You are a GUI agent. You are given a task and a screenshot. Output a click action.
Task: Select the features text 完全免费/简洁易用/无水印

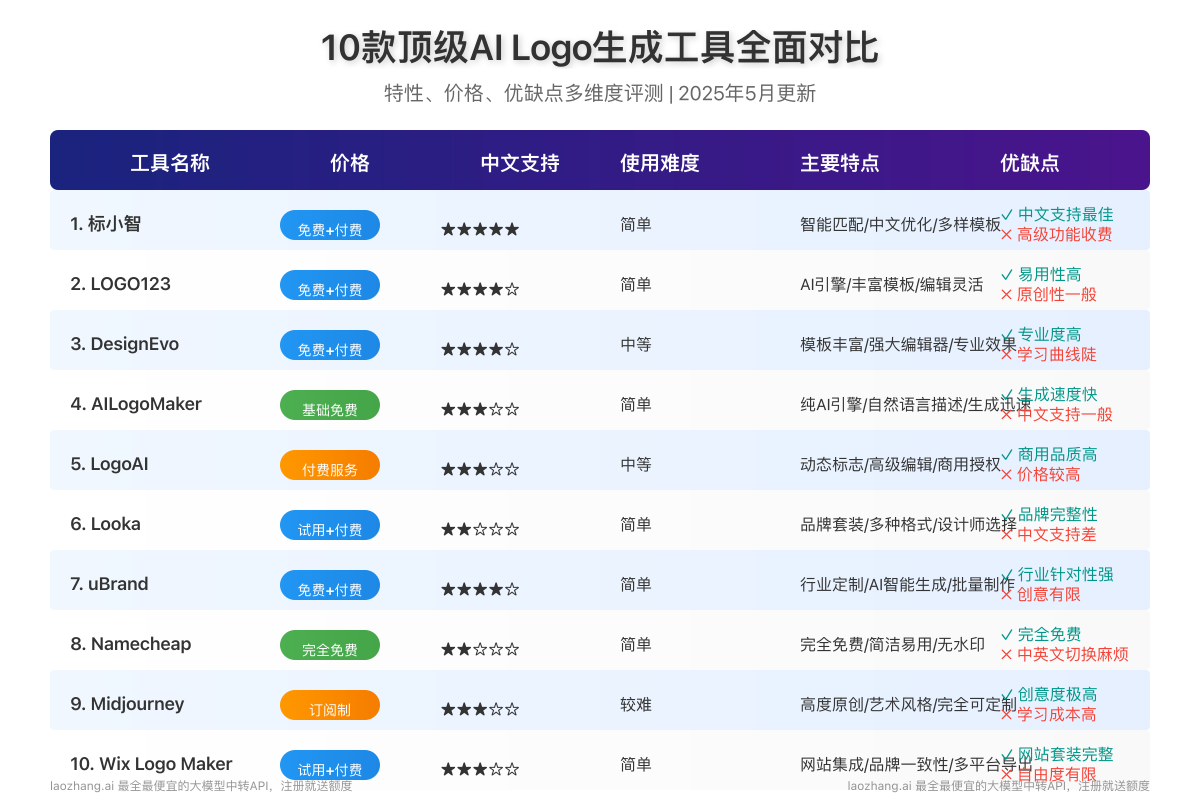click(892, 644)
